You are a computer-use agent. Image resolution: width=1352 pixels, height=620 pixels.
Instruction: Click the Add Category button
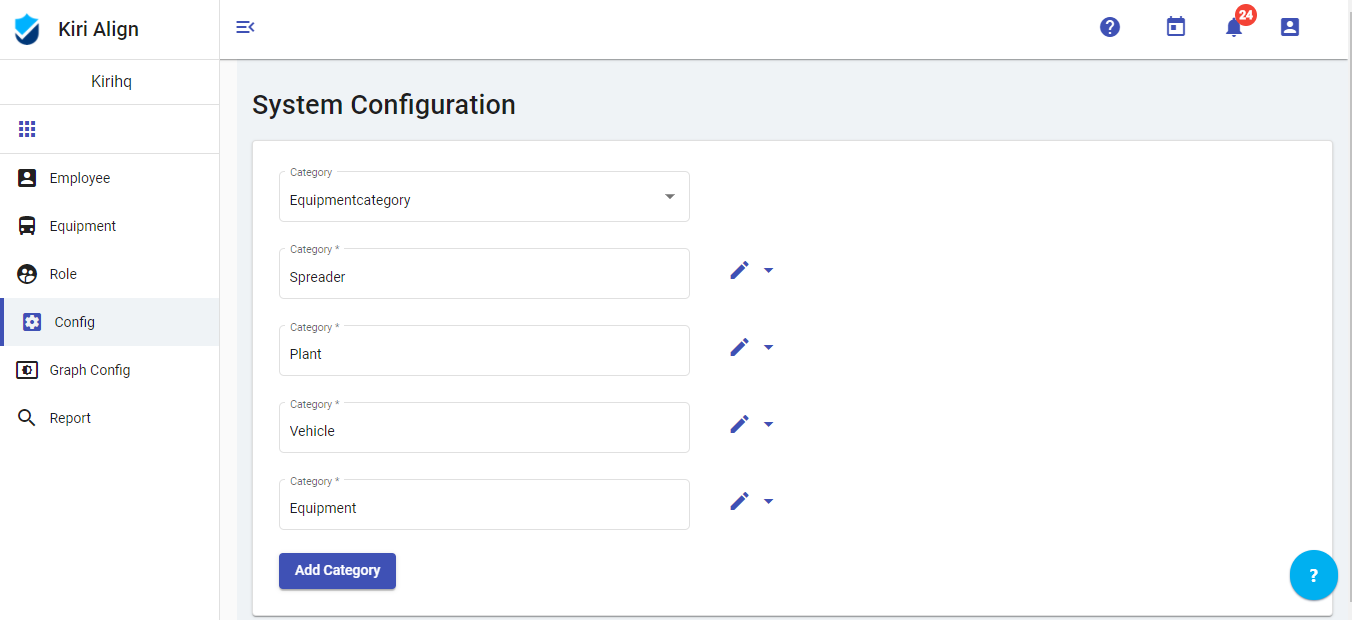tap(337, 571)
